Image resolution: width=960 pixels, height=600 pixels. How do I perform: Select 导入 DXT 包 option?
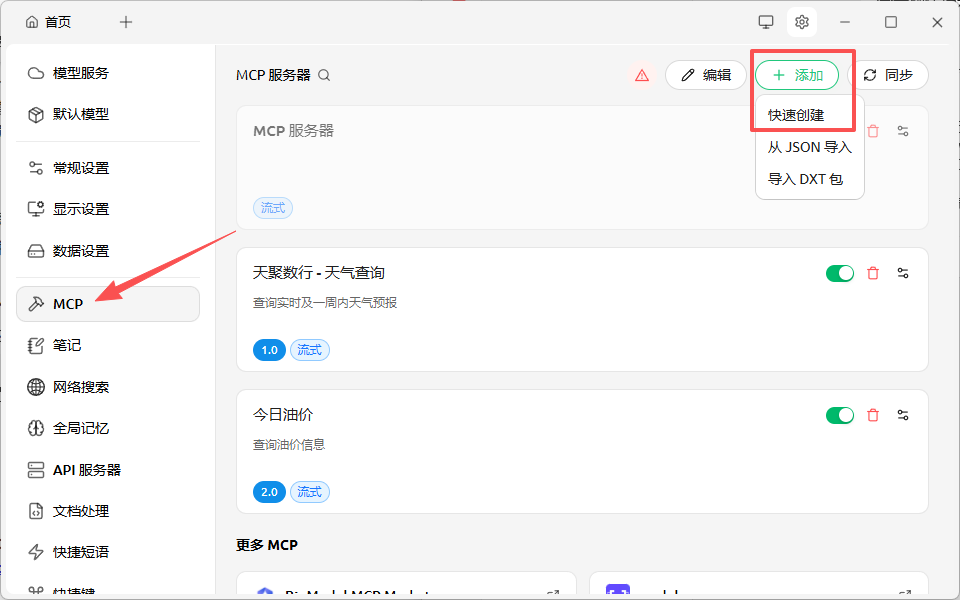(808, 178)
